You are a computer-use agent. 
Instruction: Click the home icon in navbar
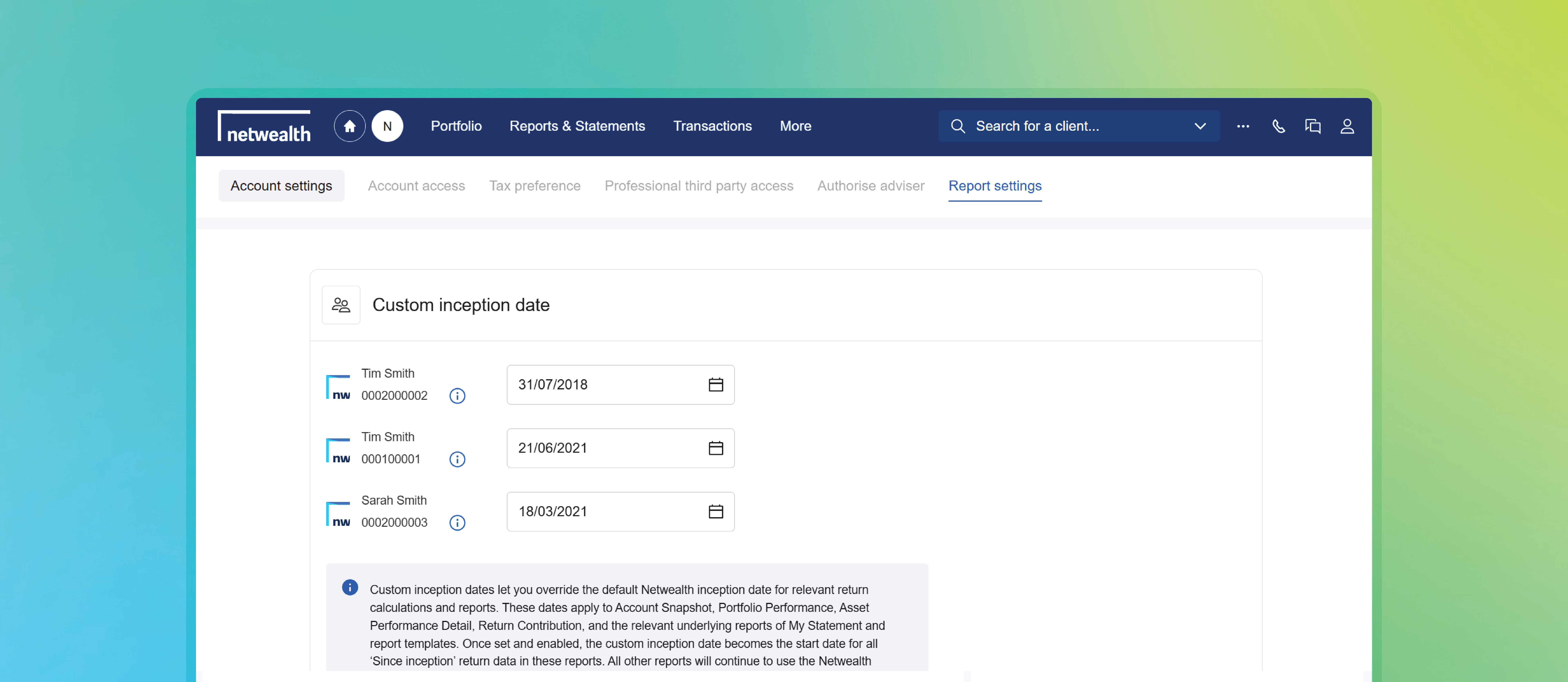[349, 126]
